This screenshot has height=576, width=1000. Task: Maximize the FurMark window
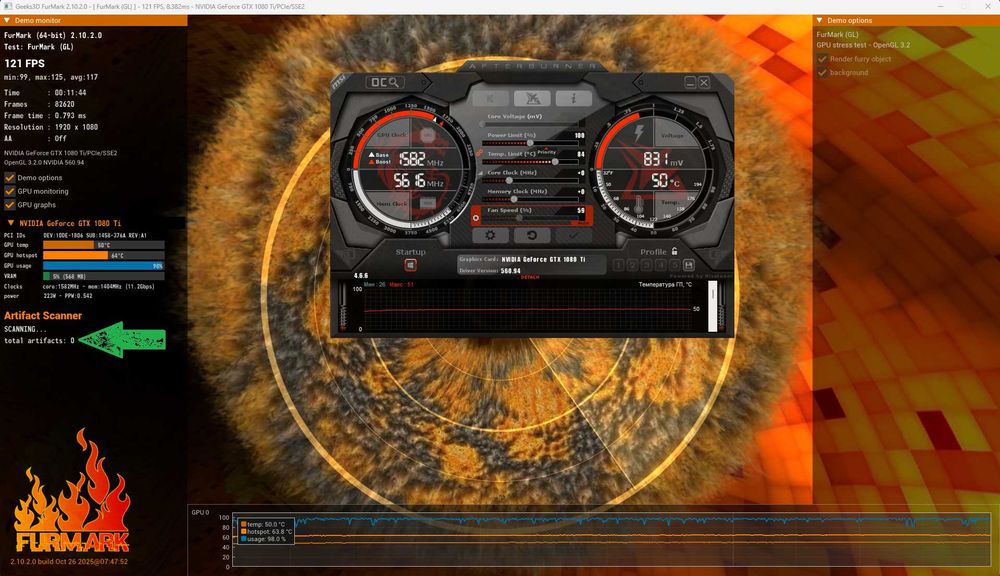[x=964, y=6]
